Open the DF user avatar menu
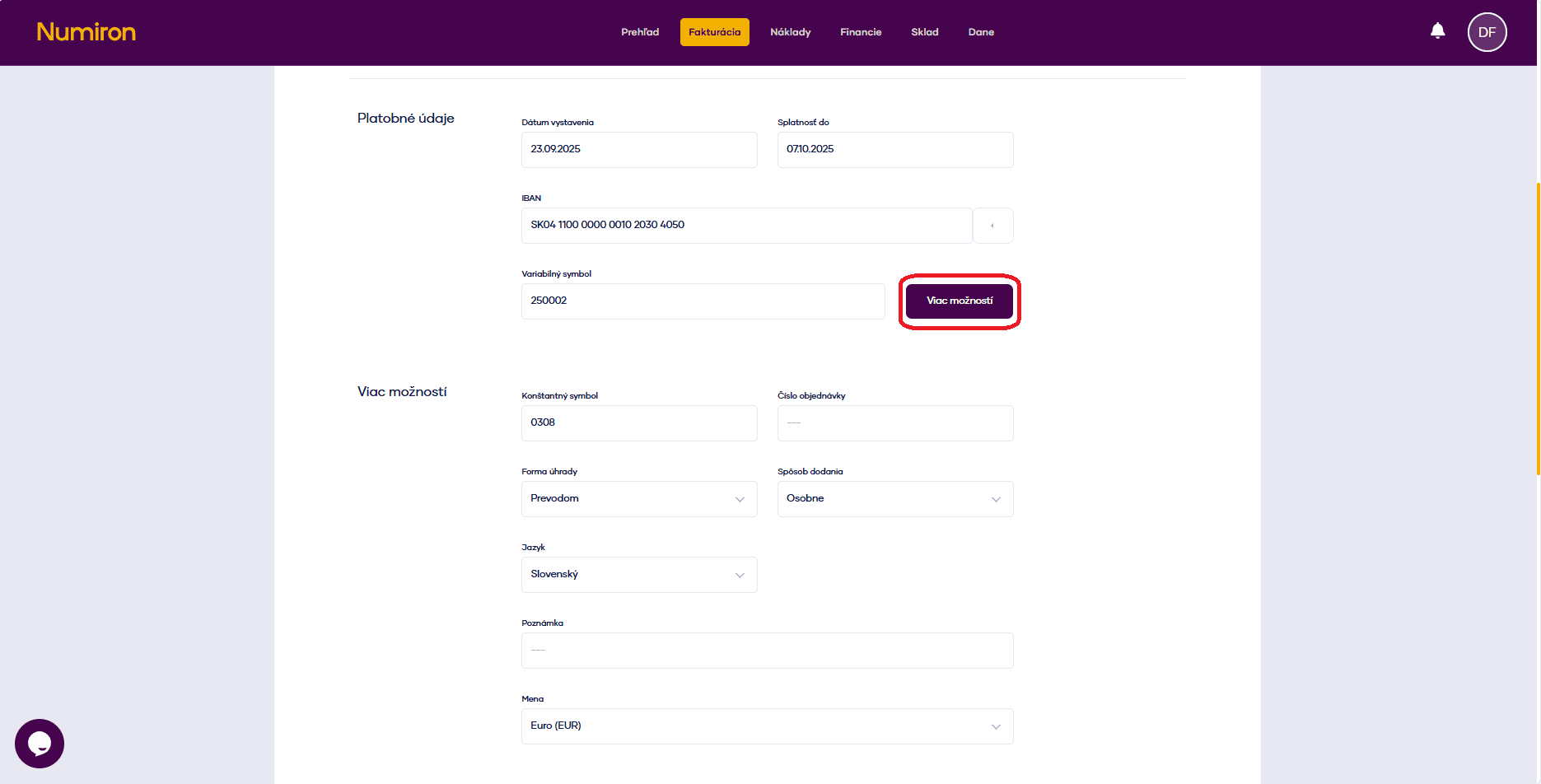Image resolution: width=1541 pixels, height=784 pixels. [x=1486, y=32]
